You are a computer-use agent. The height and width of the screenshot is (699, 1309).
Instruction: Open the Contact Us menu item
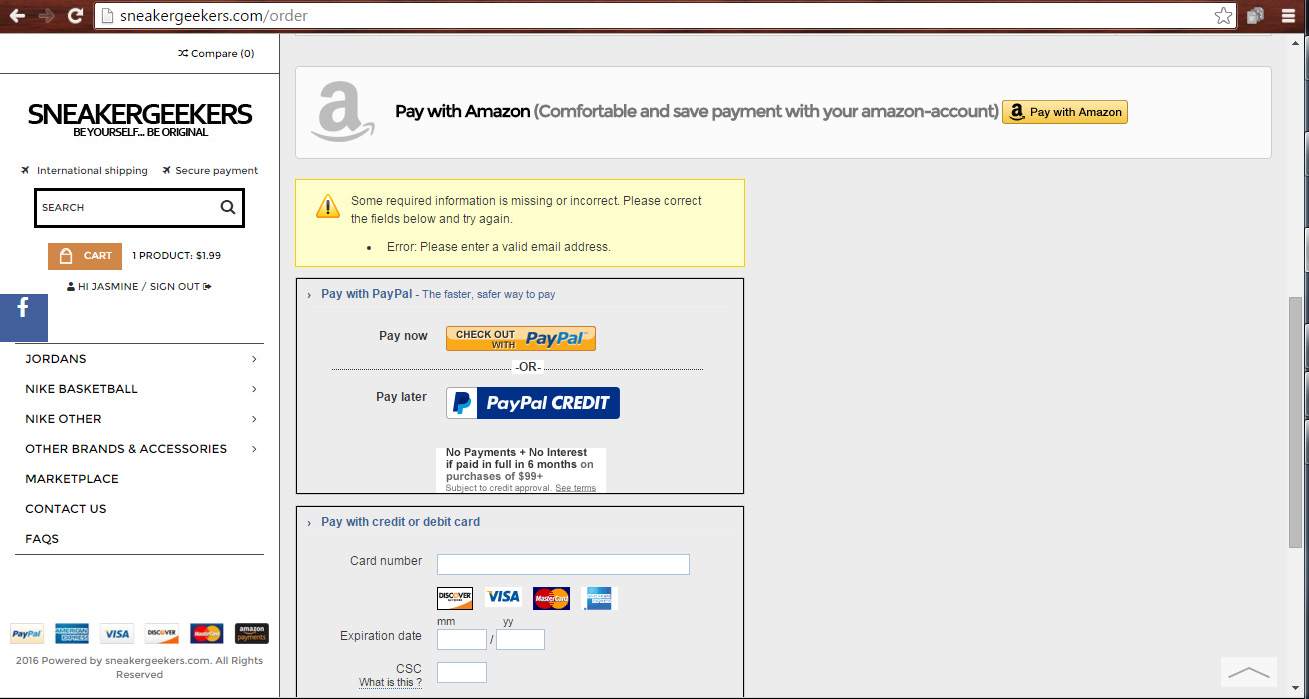point(66,509)
